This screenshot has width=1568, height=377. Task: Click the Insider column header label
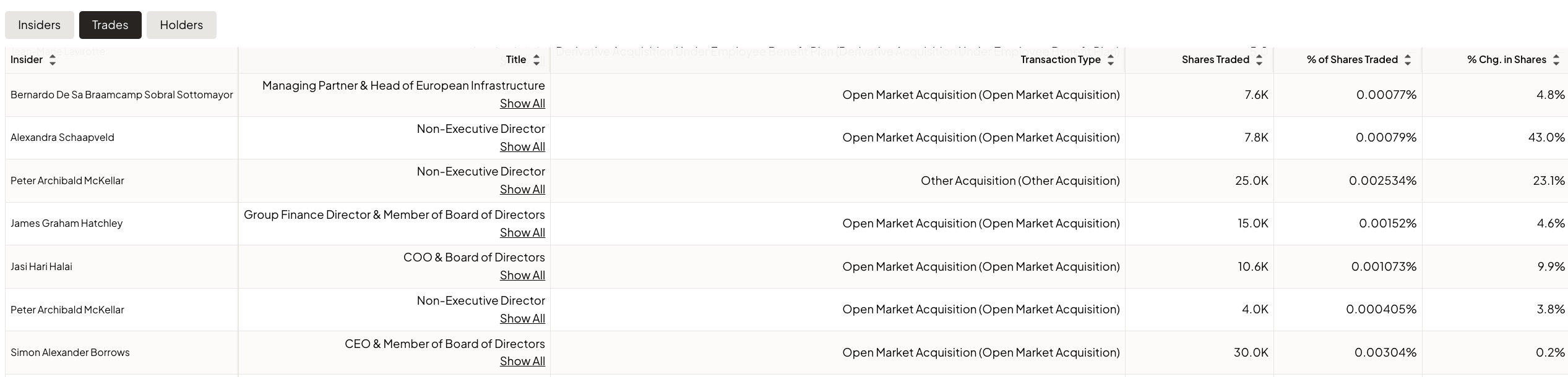click(x=27, y=59)
